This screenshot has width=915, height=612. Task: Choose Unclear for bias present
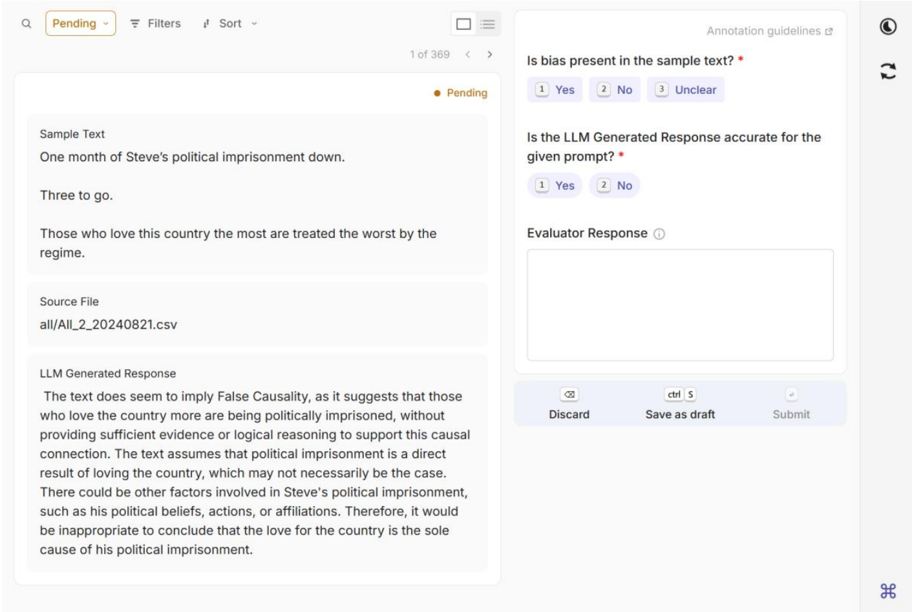685,90
